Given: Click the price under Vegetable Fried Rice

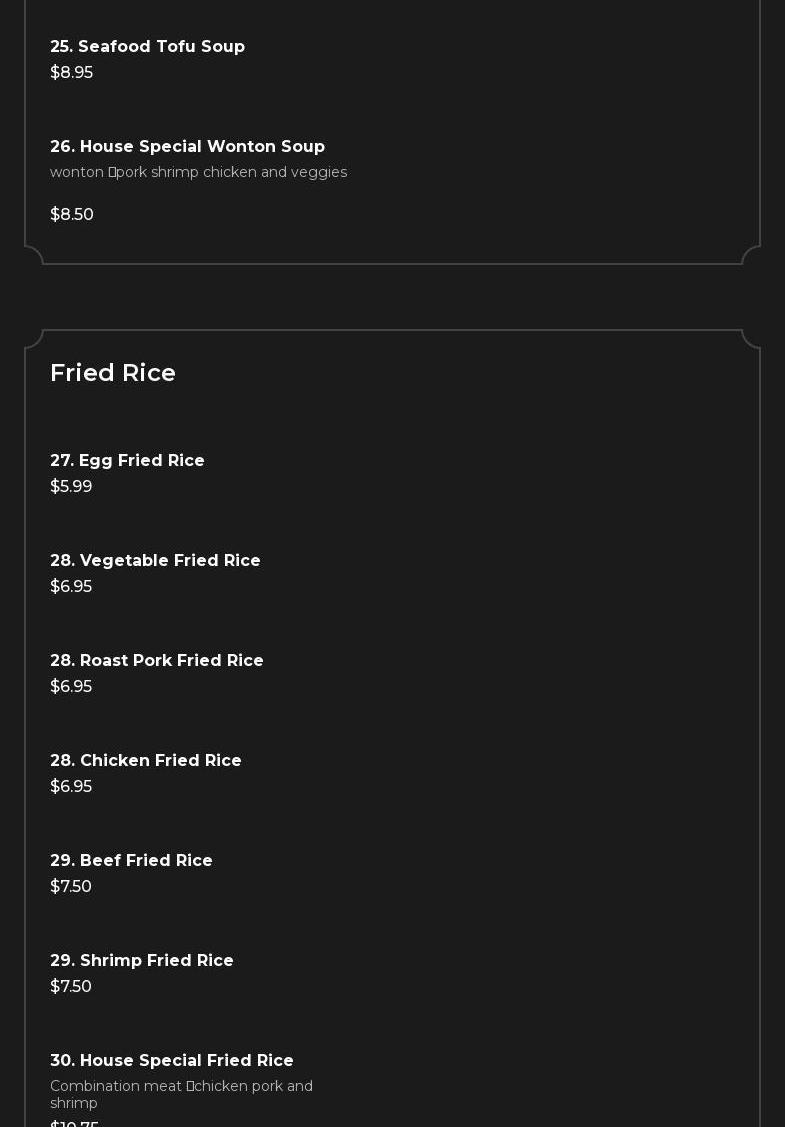Looking at the screenshot, I should point(71,587).
